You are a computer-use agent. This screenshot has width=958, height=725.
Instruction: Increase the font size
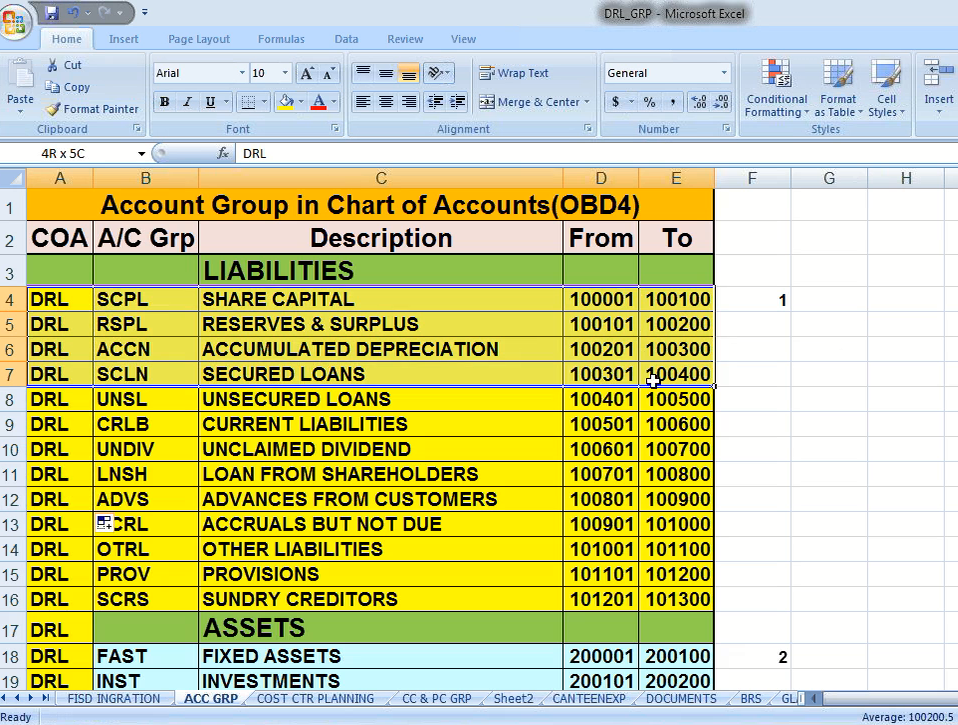point(306,73)
